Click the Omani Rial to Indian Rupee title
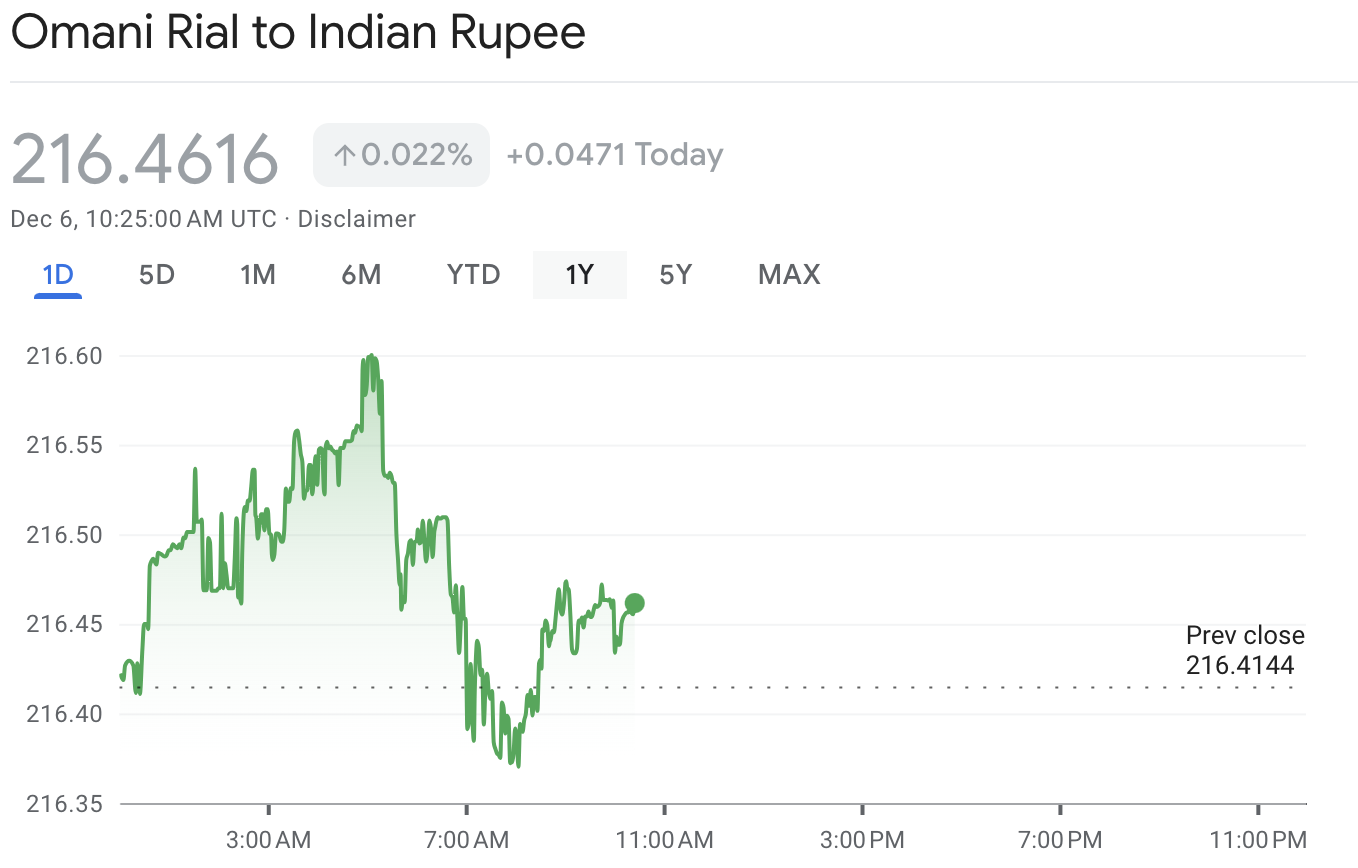Image resolution: width=1358 pixels, height=868 pixels. tap(298, 34)
